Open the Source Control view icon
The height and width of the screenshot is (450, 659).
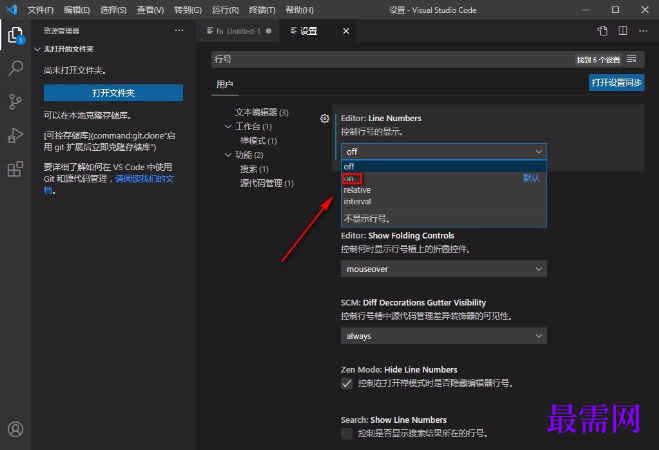[x=16, y=102]
